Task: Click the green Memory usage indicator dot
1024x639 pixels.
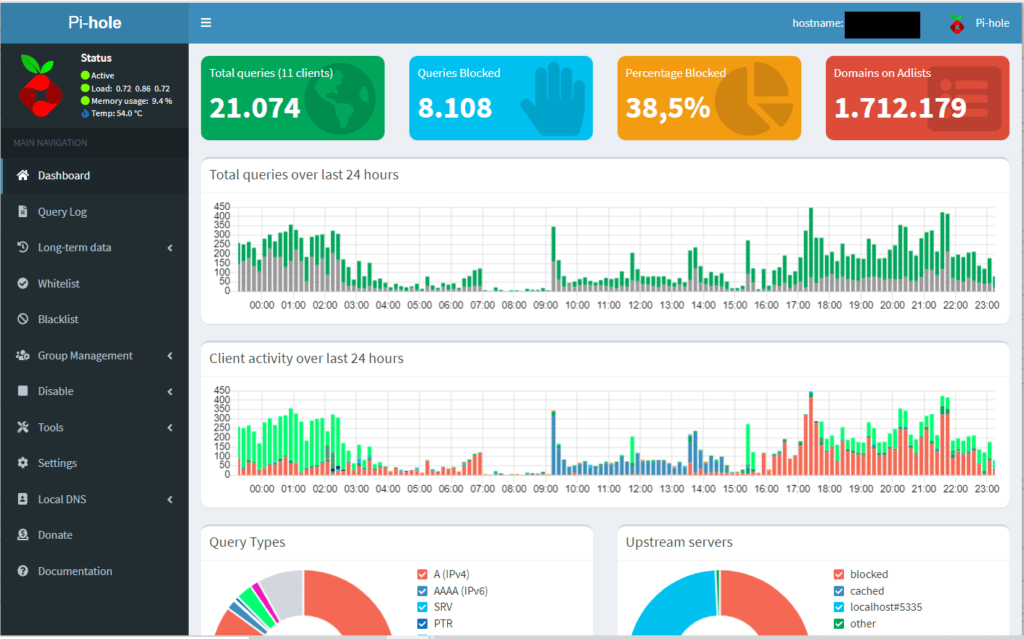Action: (85, 101)
